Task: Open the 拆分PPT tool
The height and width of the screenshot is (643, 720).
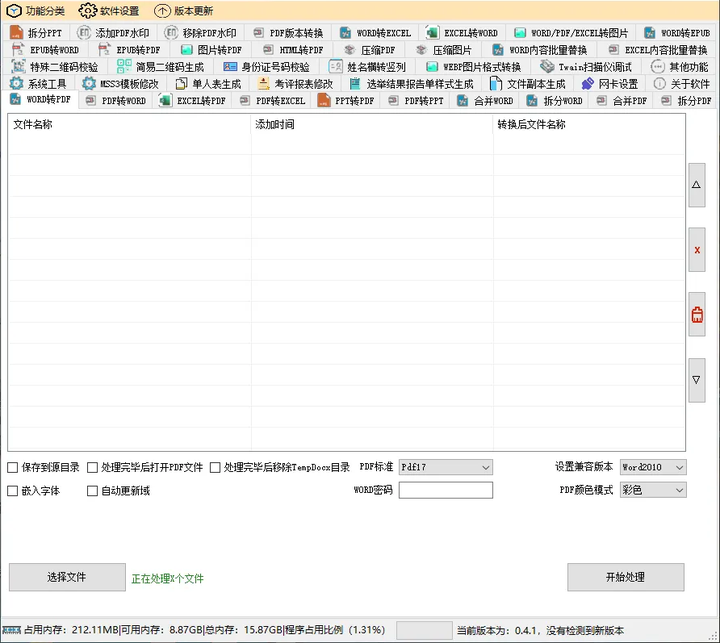Action: [x=35, y=33]
